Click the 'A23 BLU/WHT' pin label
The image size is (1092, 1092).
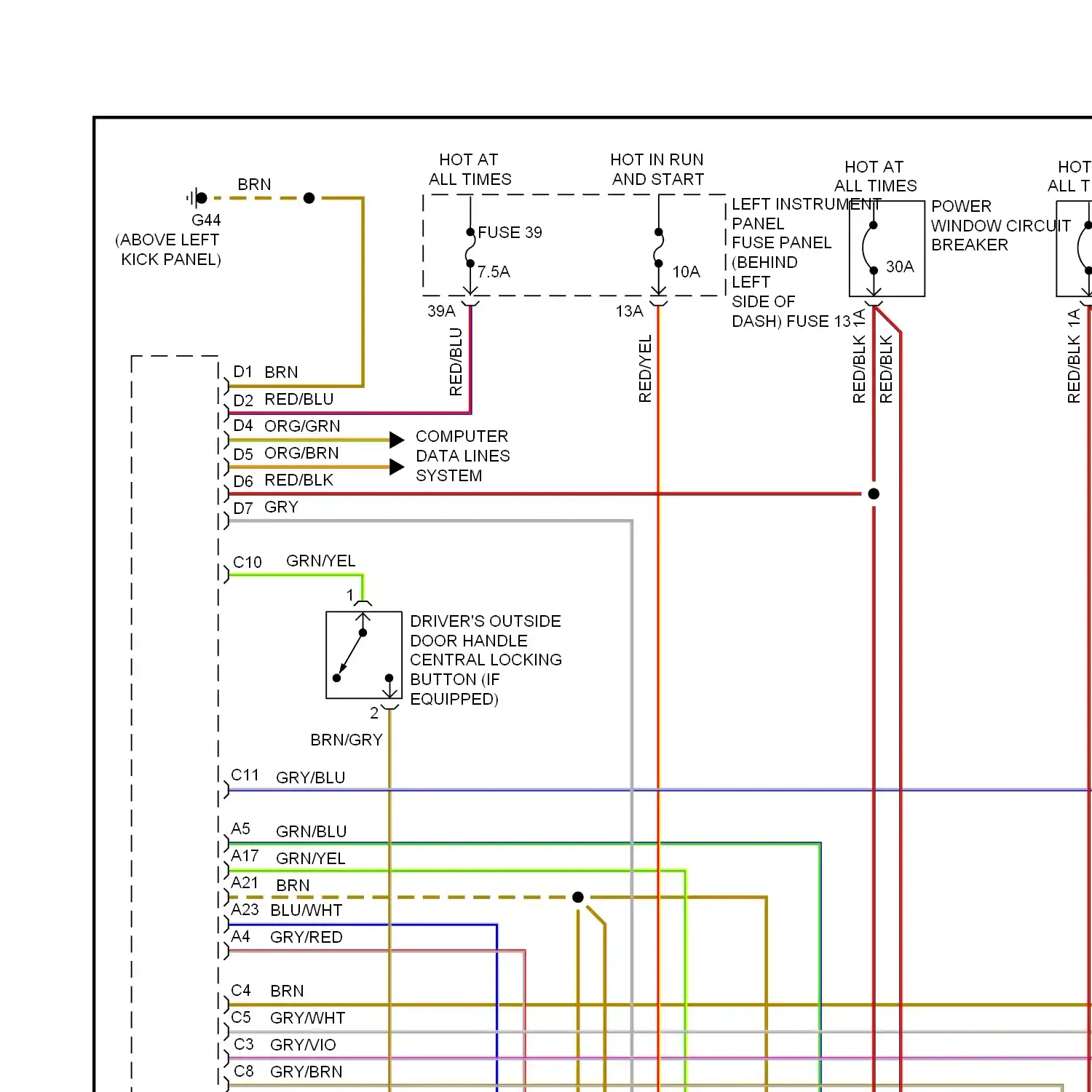pos(286,910)
